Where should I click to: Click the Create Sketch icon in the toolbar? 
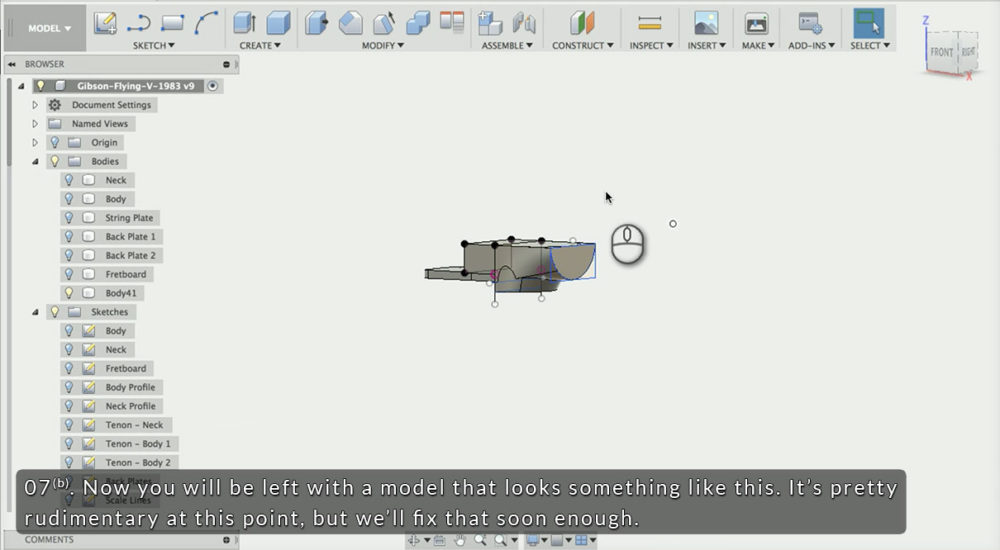(106, 22)
